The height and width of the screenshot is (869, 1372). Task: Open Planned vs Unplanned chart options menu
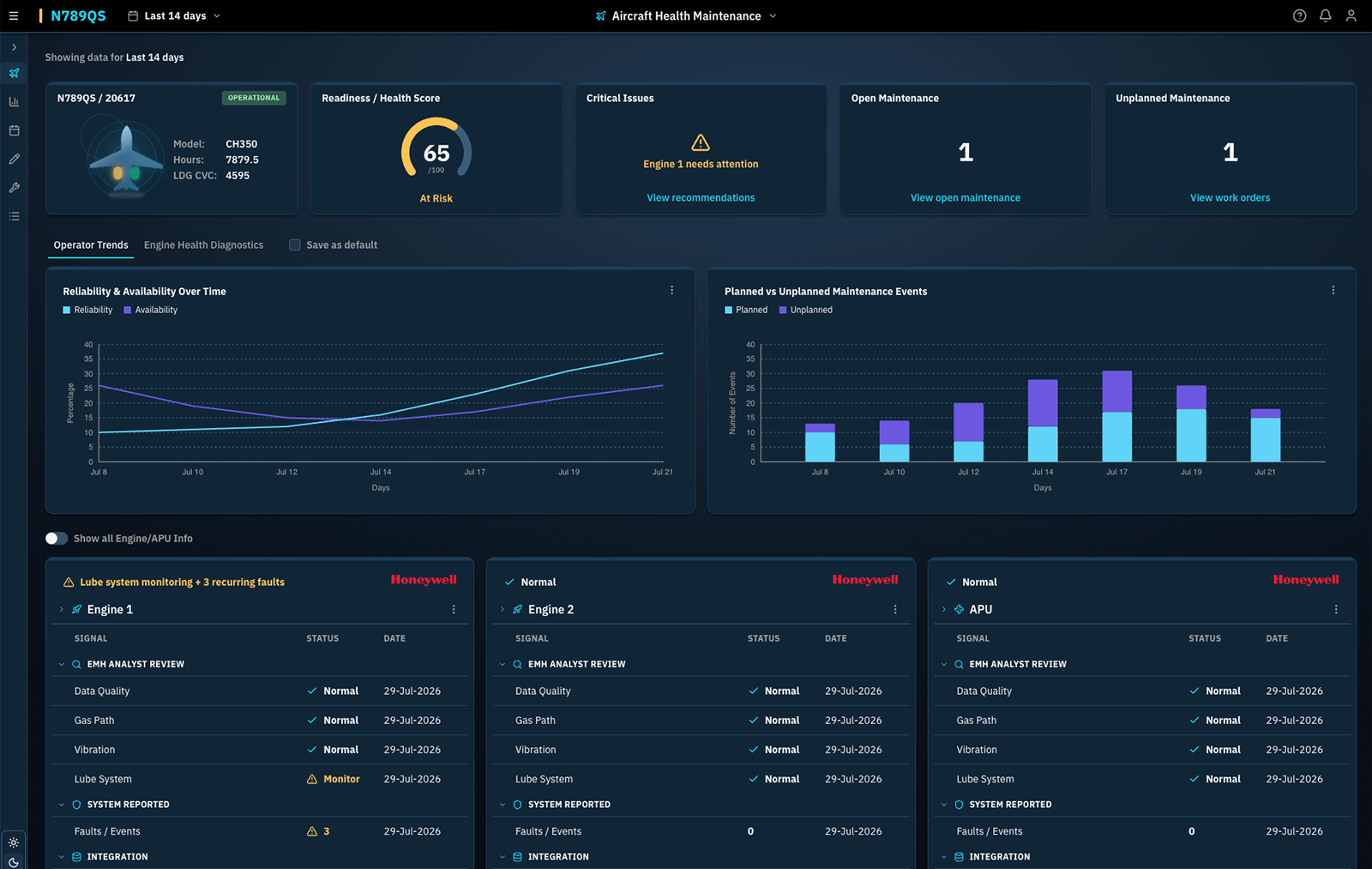1333,291
